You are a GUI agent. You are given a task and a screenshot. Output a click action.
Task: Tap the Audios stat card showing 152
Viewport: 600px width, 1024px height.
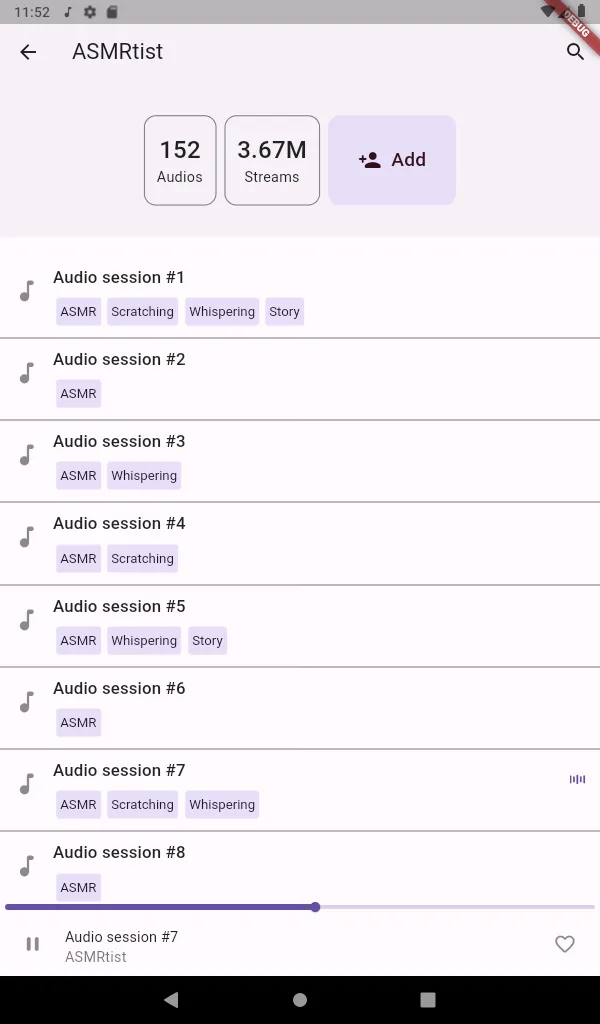coord(180,160)
